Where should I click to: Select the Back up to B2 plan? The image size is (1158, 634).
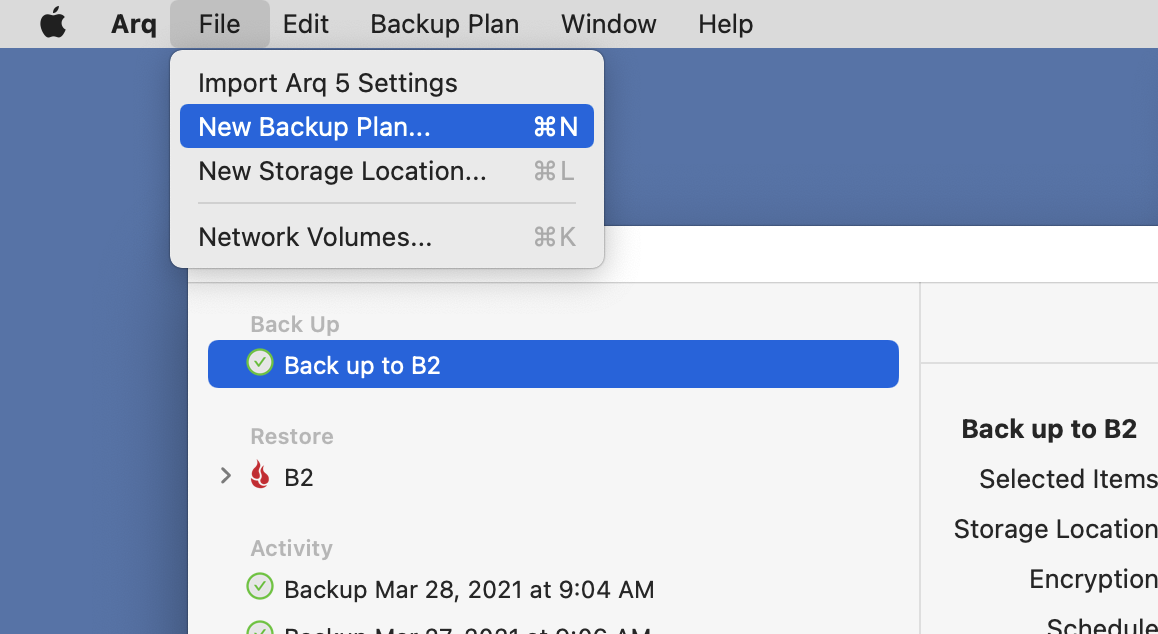pos(553,365)
